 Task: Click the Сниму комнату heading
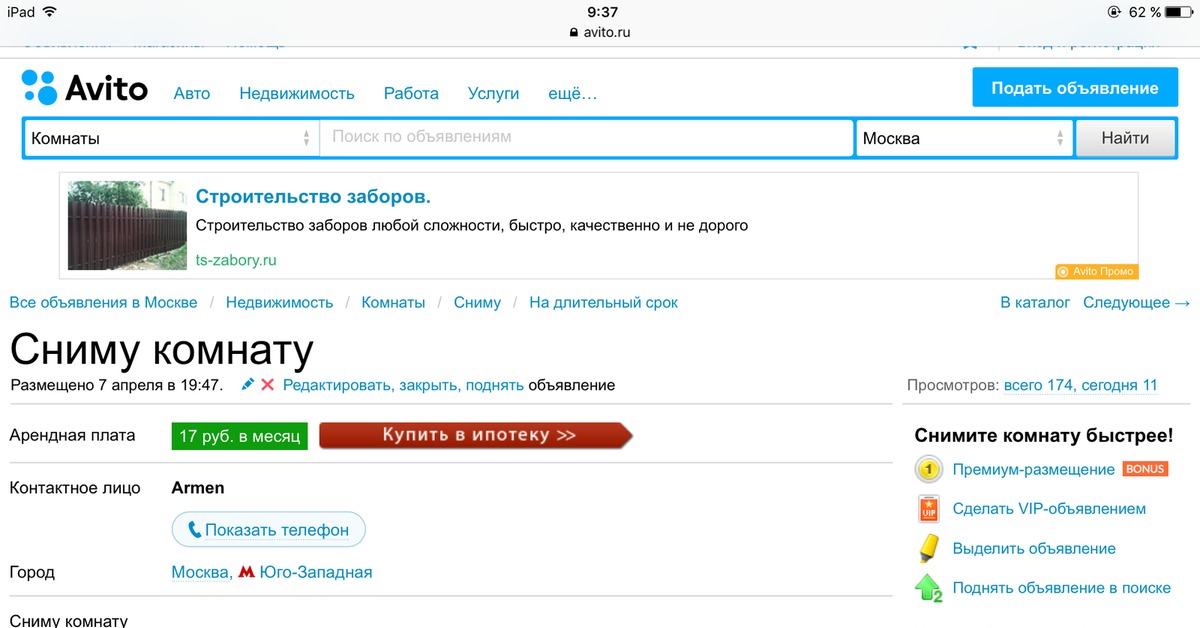tap(162, 350)
